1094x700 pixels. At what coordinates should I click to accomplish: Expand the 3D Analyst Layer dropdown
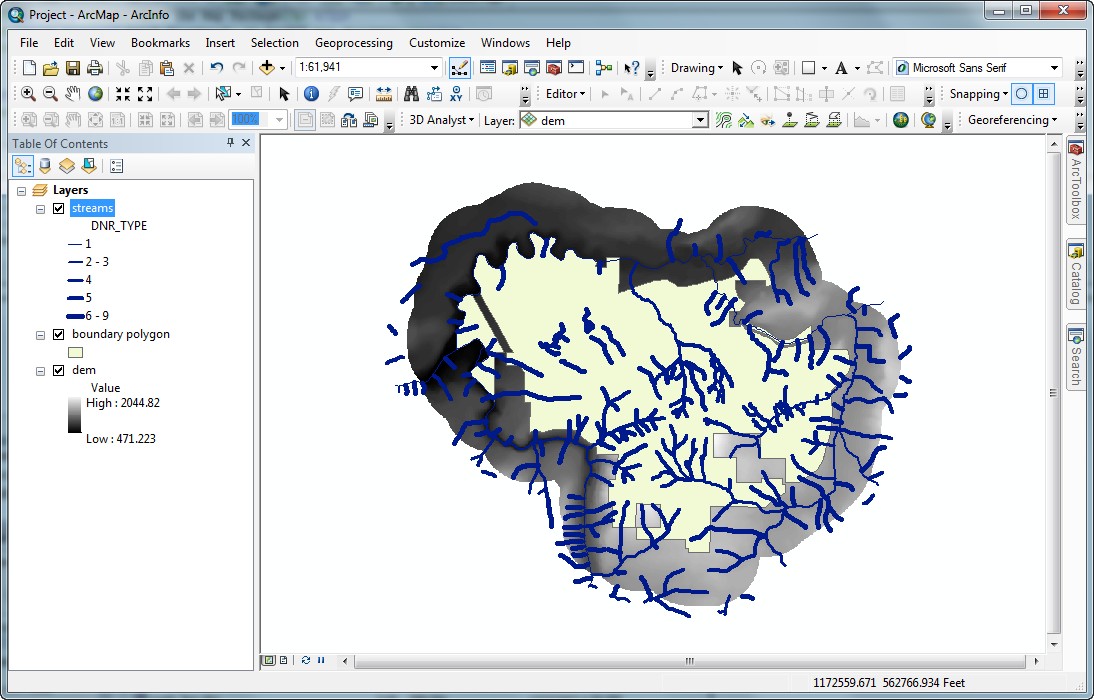(700, 120)
